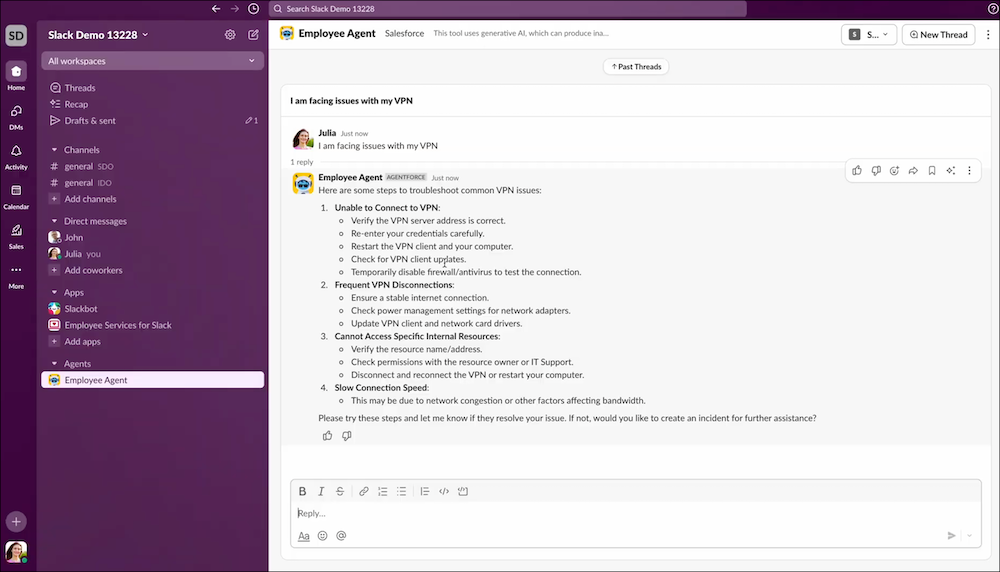Collapse the Channels section
The height and width of the screenshot is (572, 1000).
tap(54, 150)
